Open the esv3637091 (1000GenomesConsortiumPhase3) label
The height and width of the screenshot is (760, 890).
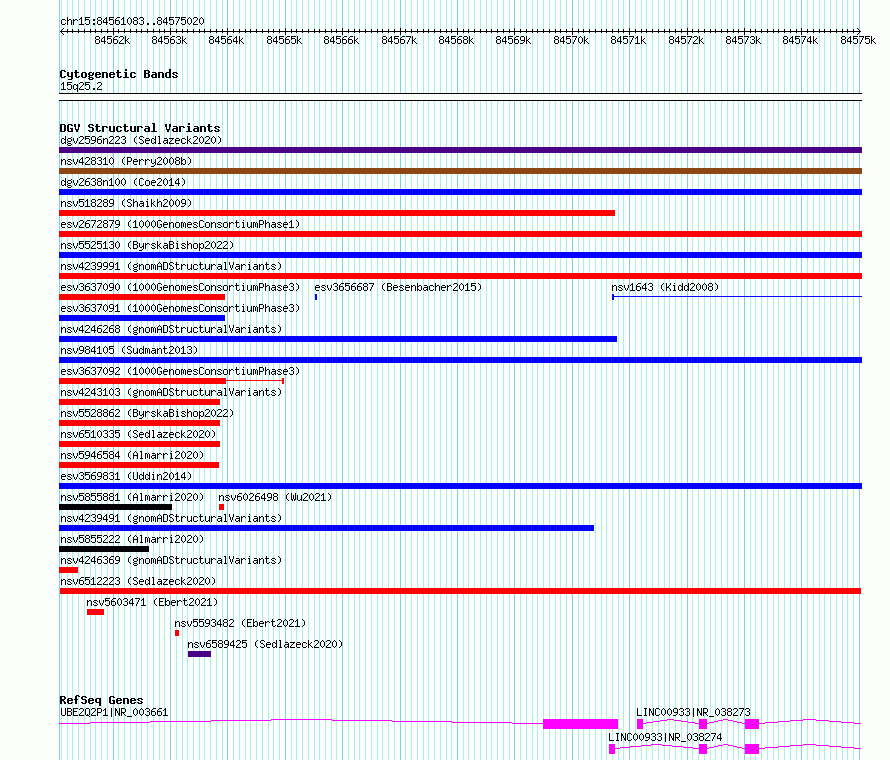click(180, 308)
